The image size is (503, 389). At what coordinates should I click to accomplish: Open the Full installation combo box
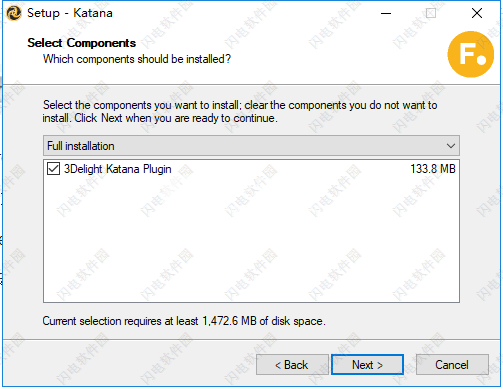pyautogui.click(x=251, y=146)
